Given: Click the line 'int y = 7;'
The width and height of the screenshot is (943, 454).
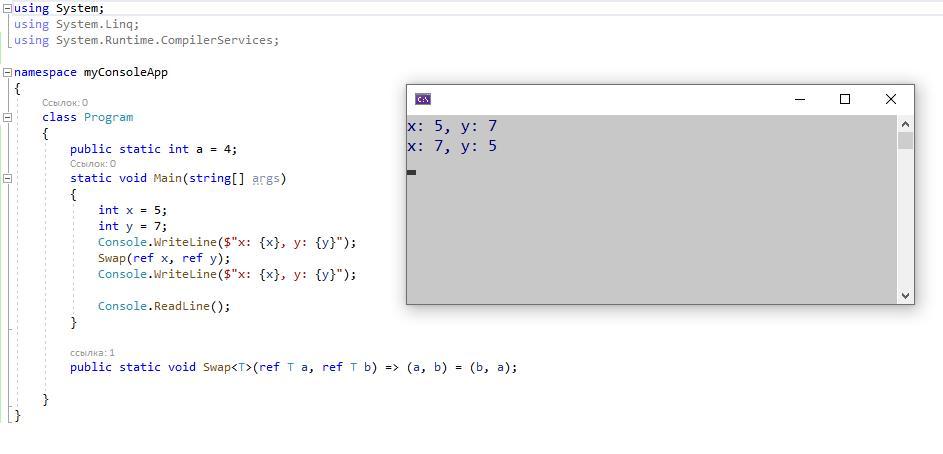Looking at the screenshot, I should point(133,226).
